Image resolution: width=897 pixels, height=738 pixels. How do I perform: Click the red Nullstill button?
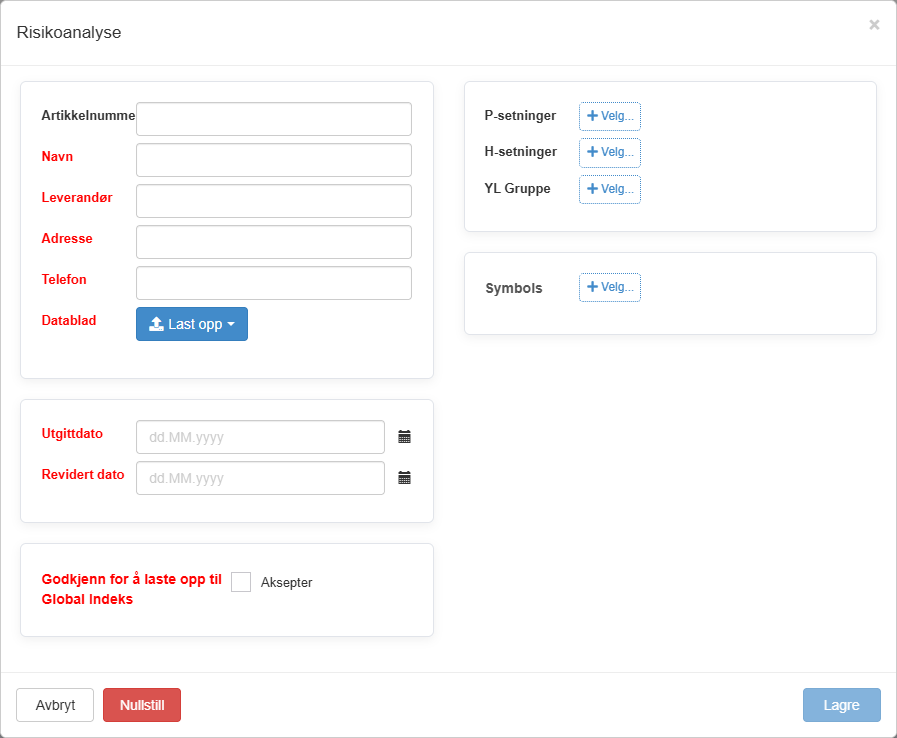[142, 705]
